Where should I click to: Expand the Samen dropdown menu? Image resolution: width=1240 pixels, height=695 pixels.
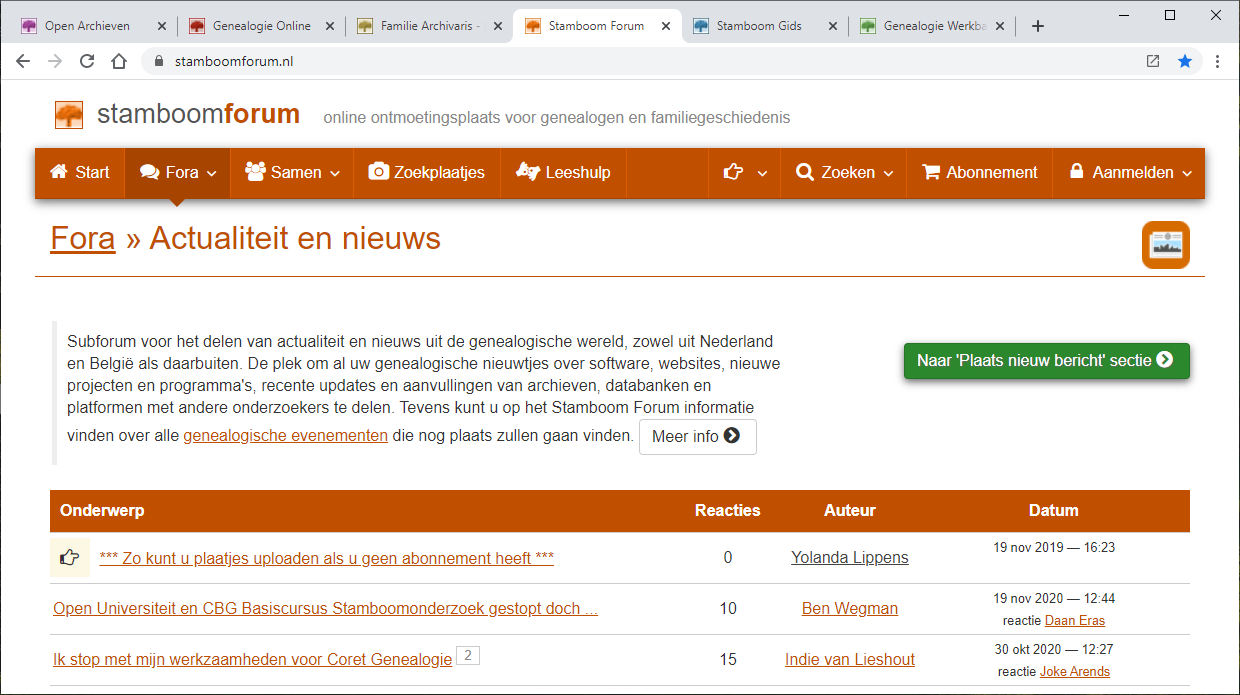[292, 172]
